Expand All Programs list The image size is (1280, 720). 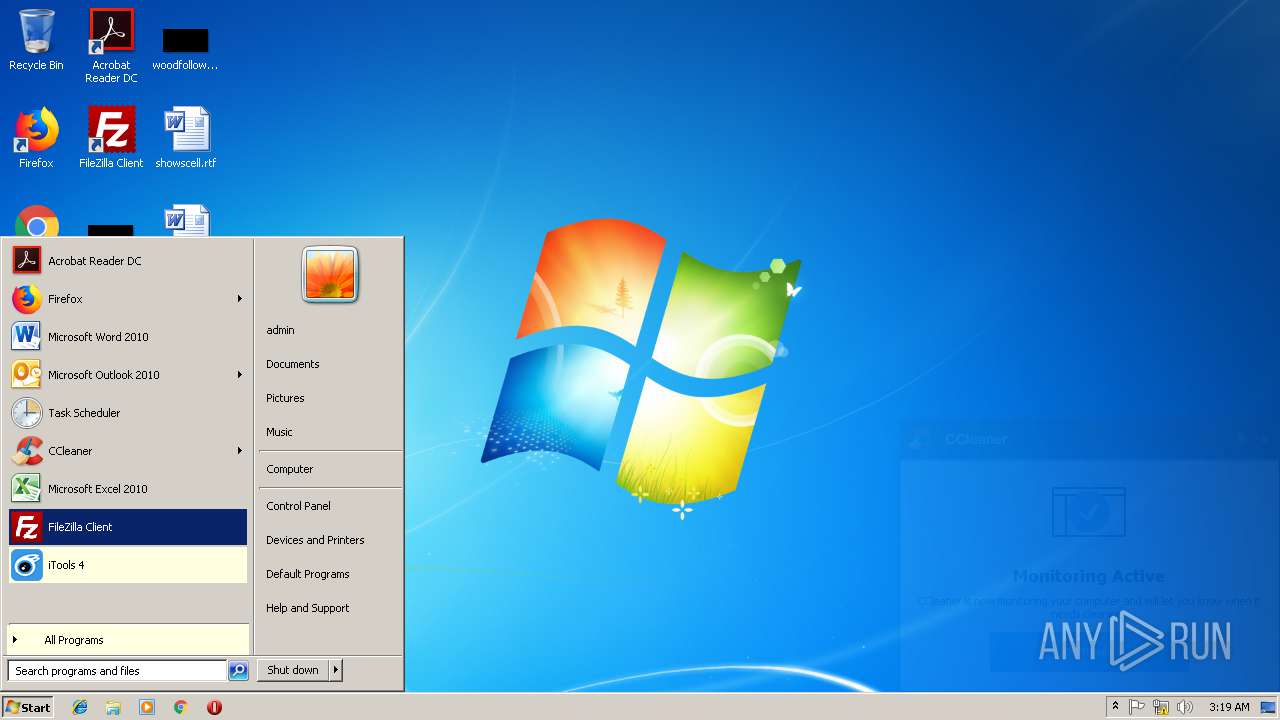coord(128,640)
